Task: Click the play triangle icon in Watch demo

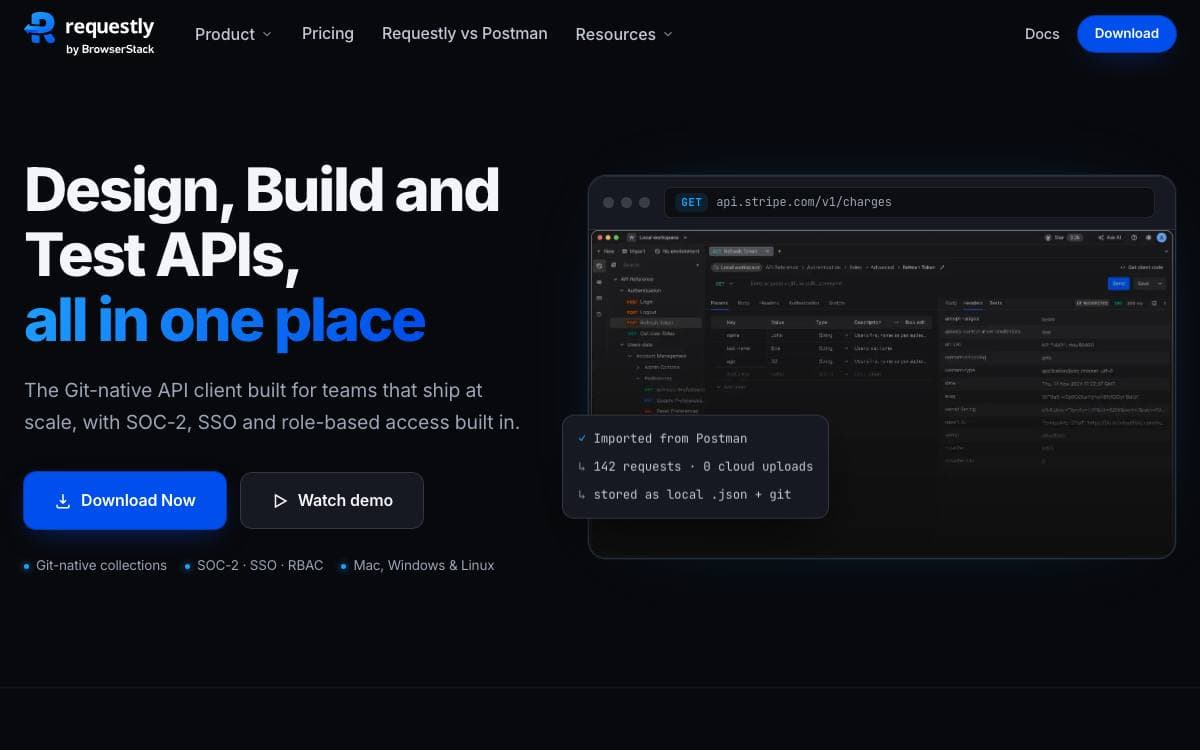Action: pyautogui.click(x=280, y=501)
